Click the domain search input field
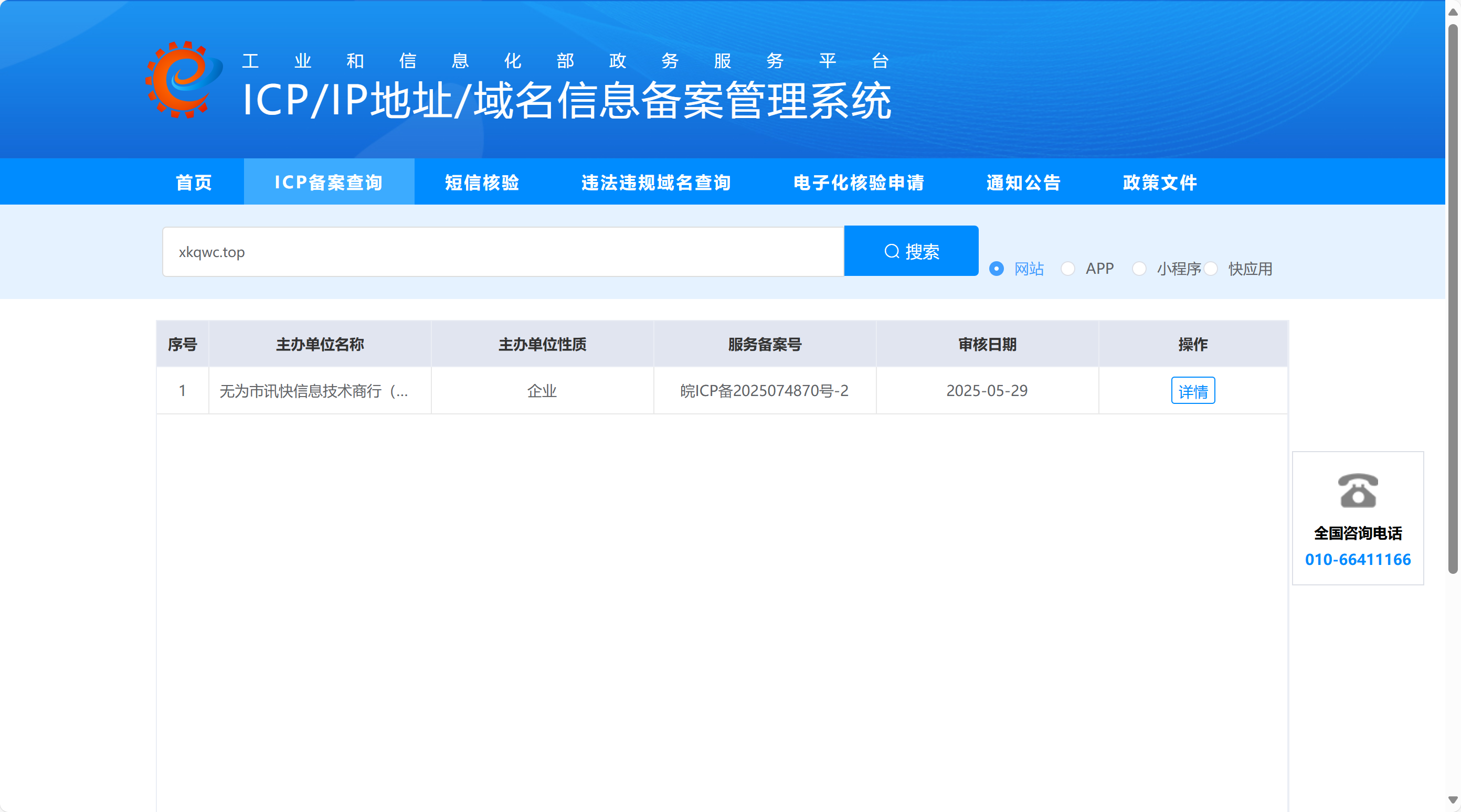Screen dimensions: 1461x812 [503, 252]
